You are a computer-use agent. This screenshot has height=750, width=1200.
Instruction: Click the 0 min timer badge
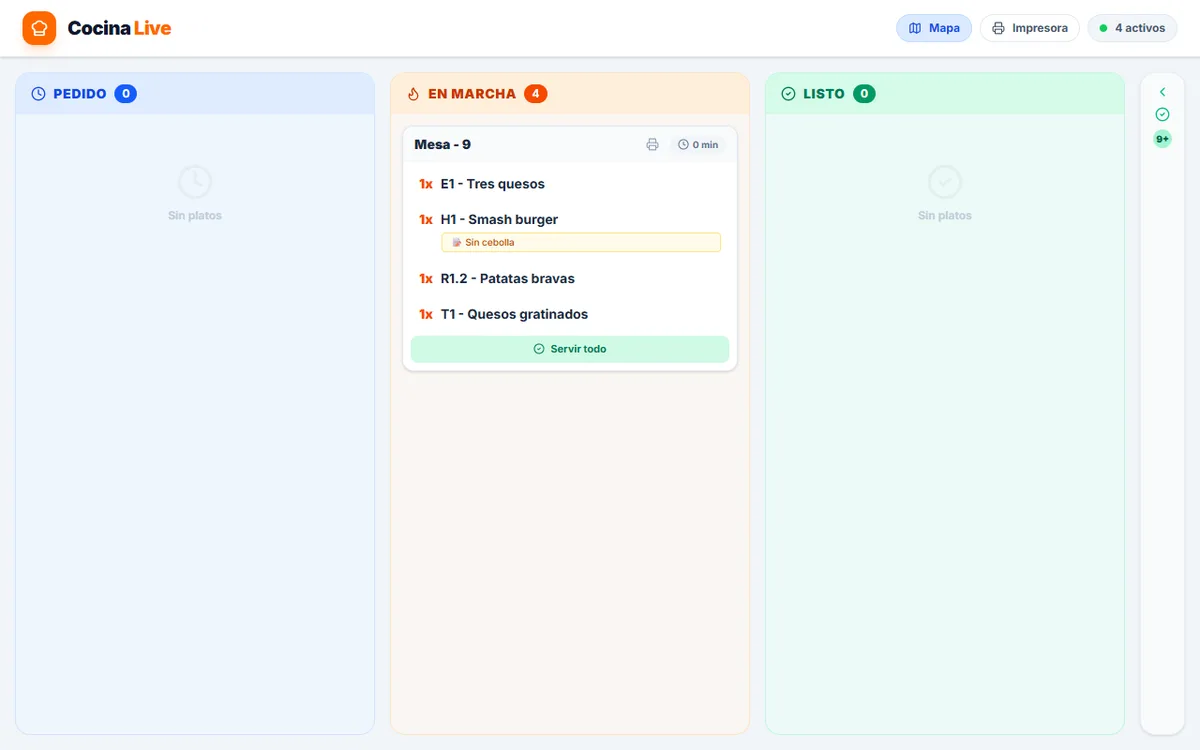698,145
